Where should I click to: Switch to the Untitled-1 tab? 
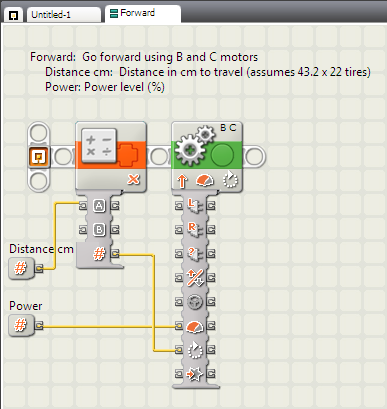63,15
